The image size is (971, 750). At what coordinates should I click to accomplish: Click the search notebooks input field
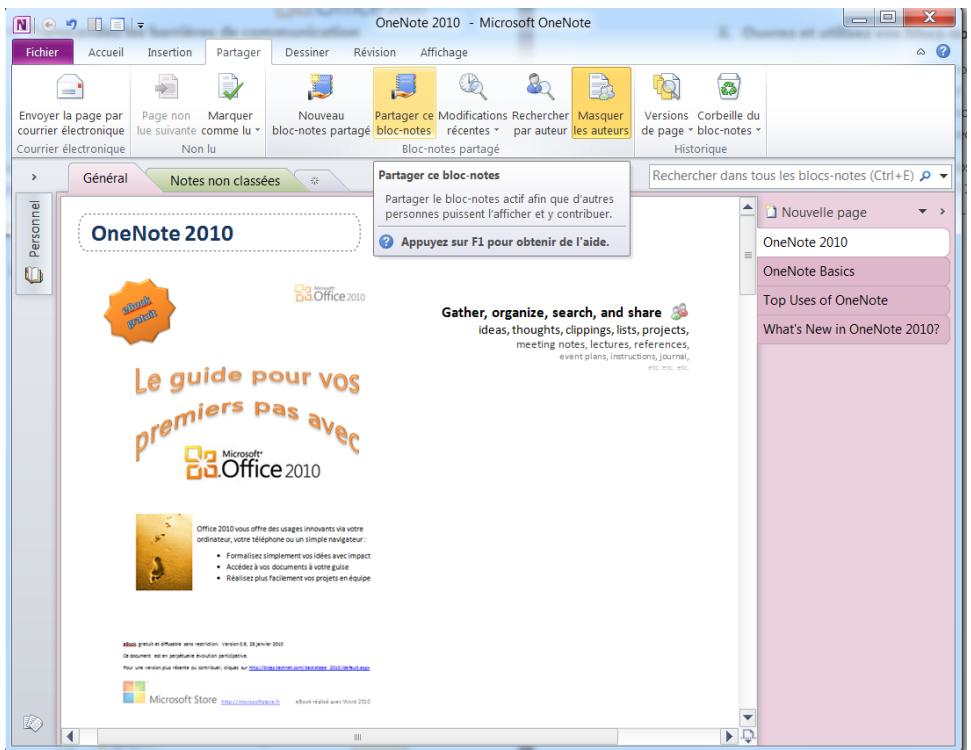(x=783, y=176)
